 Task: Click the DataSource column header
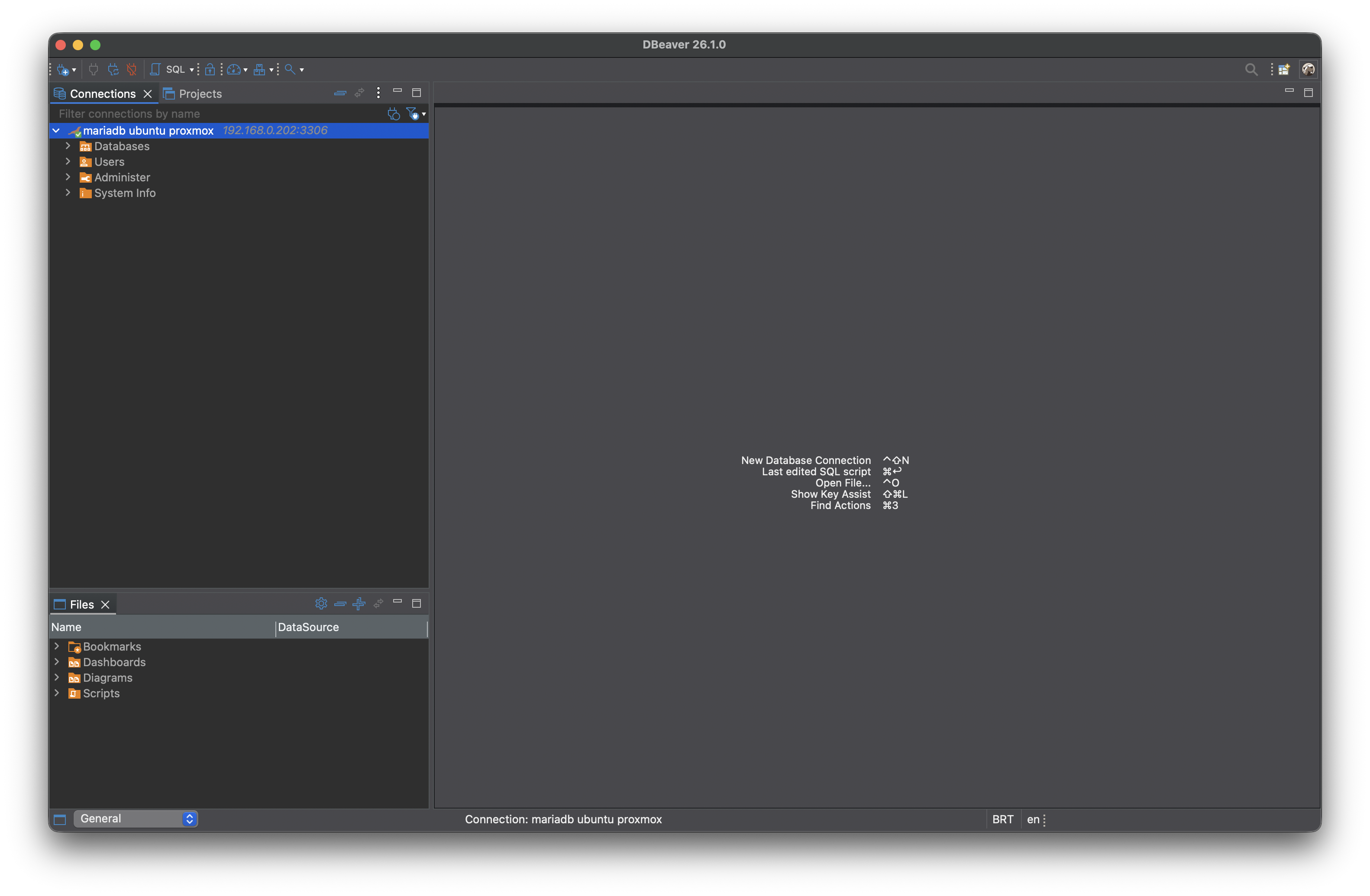(352, 627)
